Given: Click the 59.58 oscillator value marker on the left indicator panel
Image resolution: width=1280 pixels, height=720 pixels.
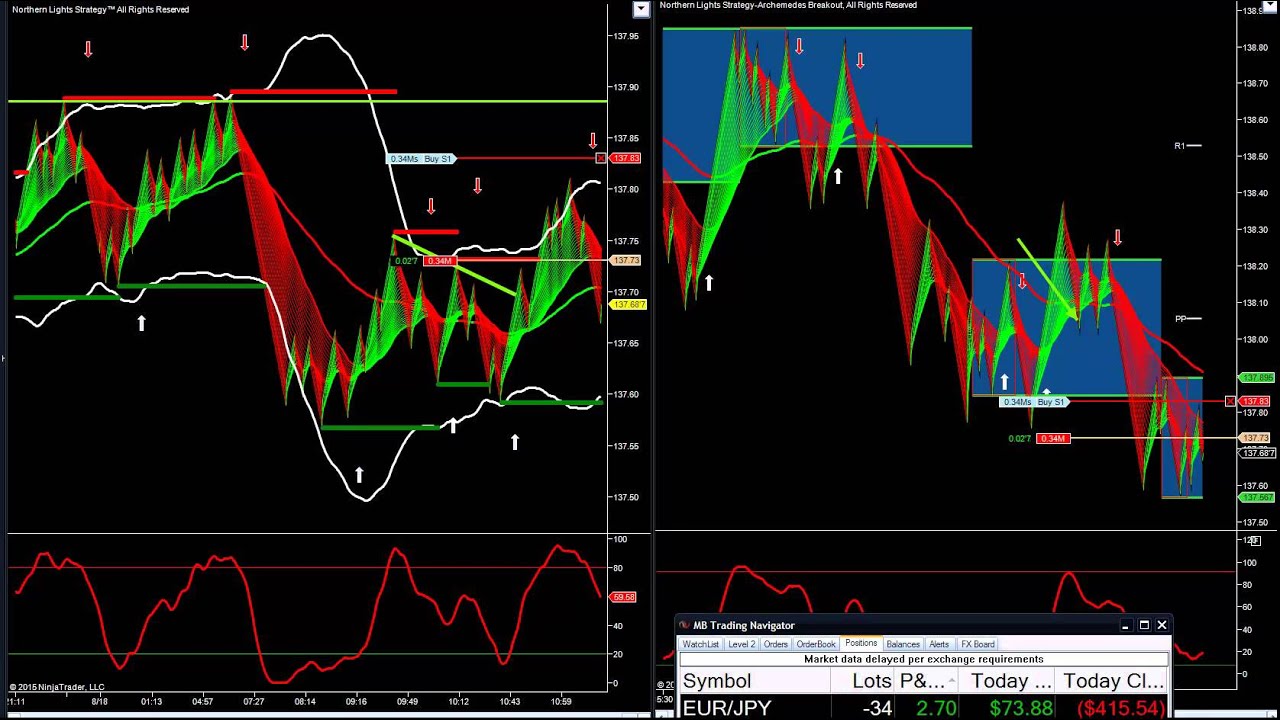Looking at the screenshot, I should click(623, 597).
